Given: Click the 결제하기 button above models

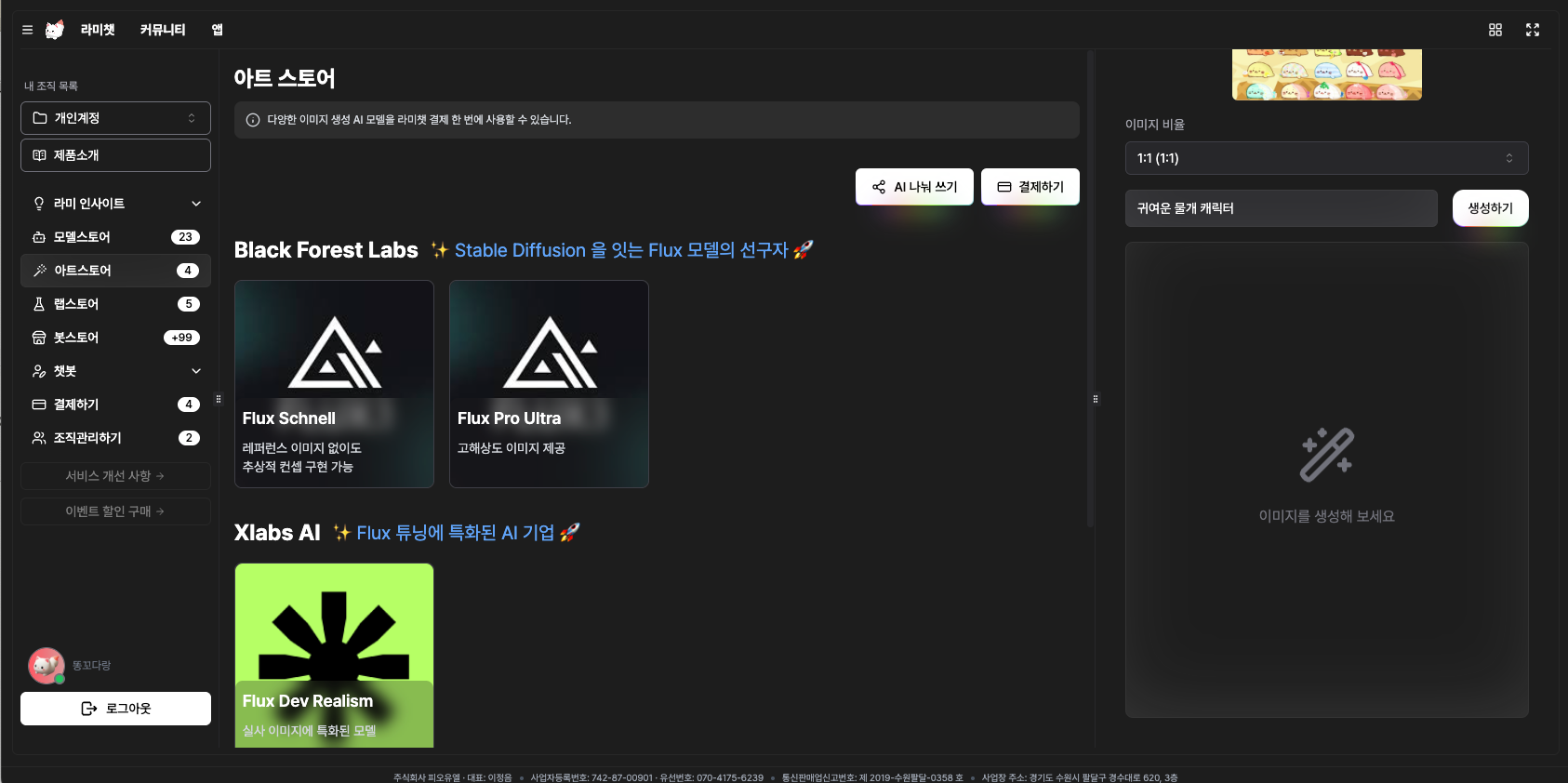Looking at the screenshot, I should click(1030, 187).
